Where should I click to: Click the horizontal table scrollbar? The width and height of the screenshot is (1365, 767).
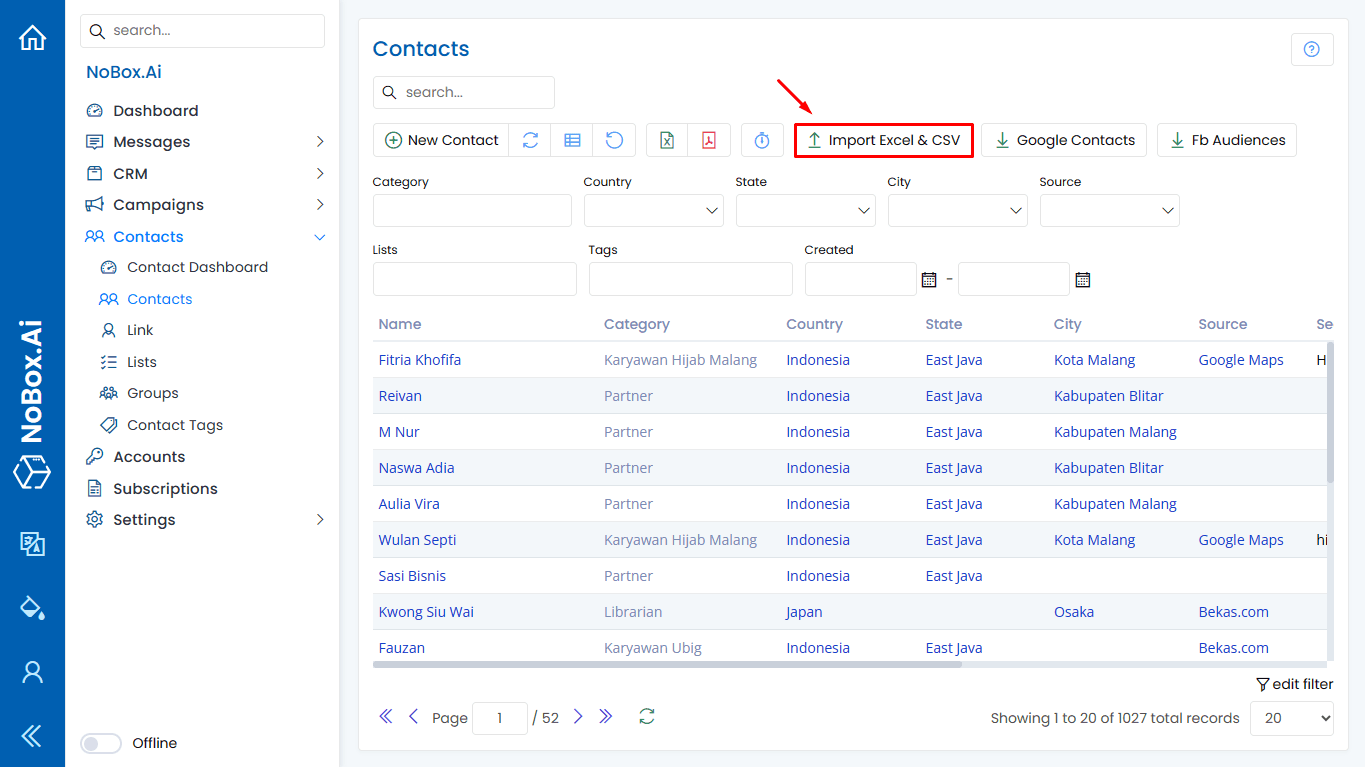[x=667, y=664]
